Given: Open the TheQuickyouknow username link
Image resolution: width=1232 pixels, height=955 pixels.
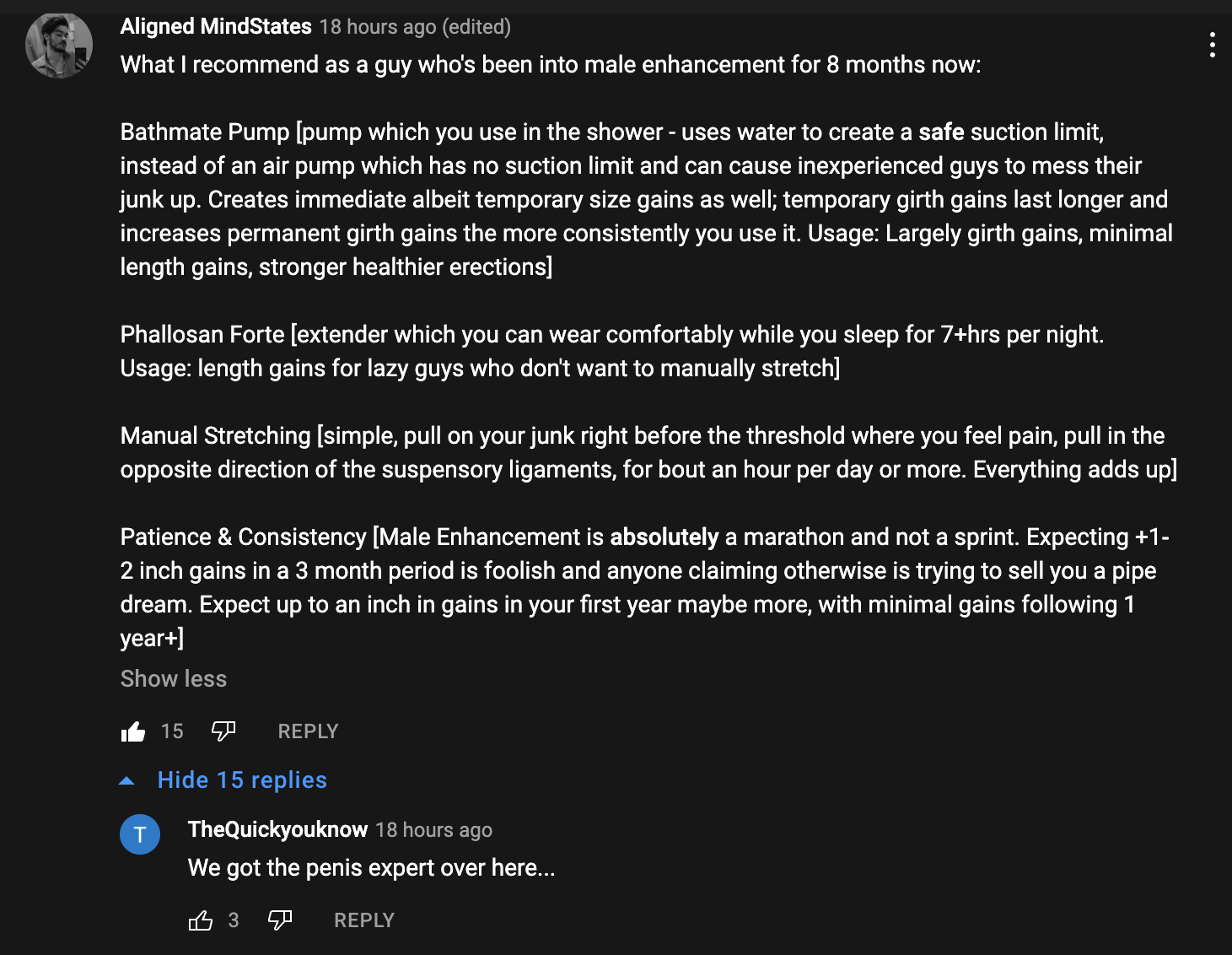Looking at the screenshot, I should coord(277,830).
